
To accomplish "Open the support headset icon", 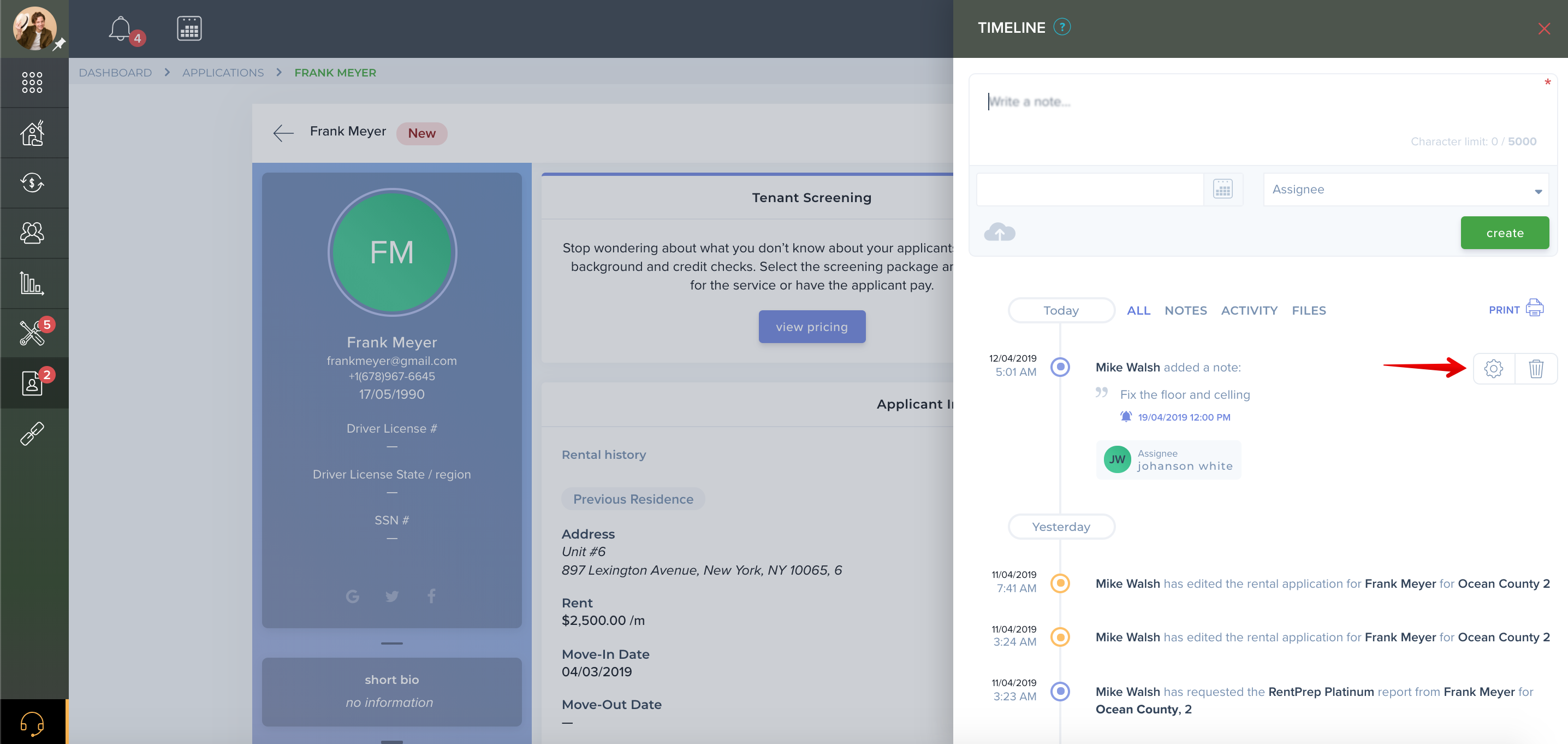I will [x=32, y=723].
